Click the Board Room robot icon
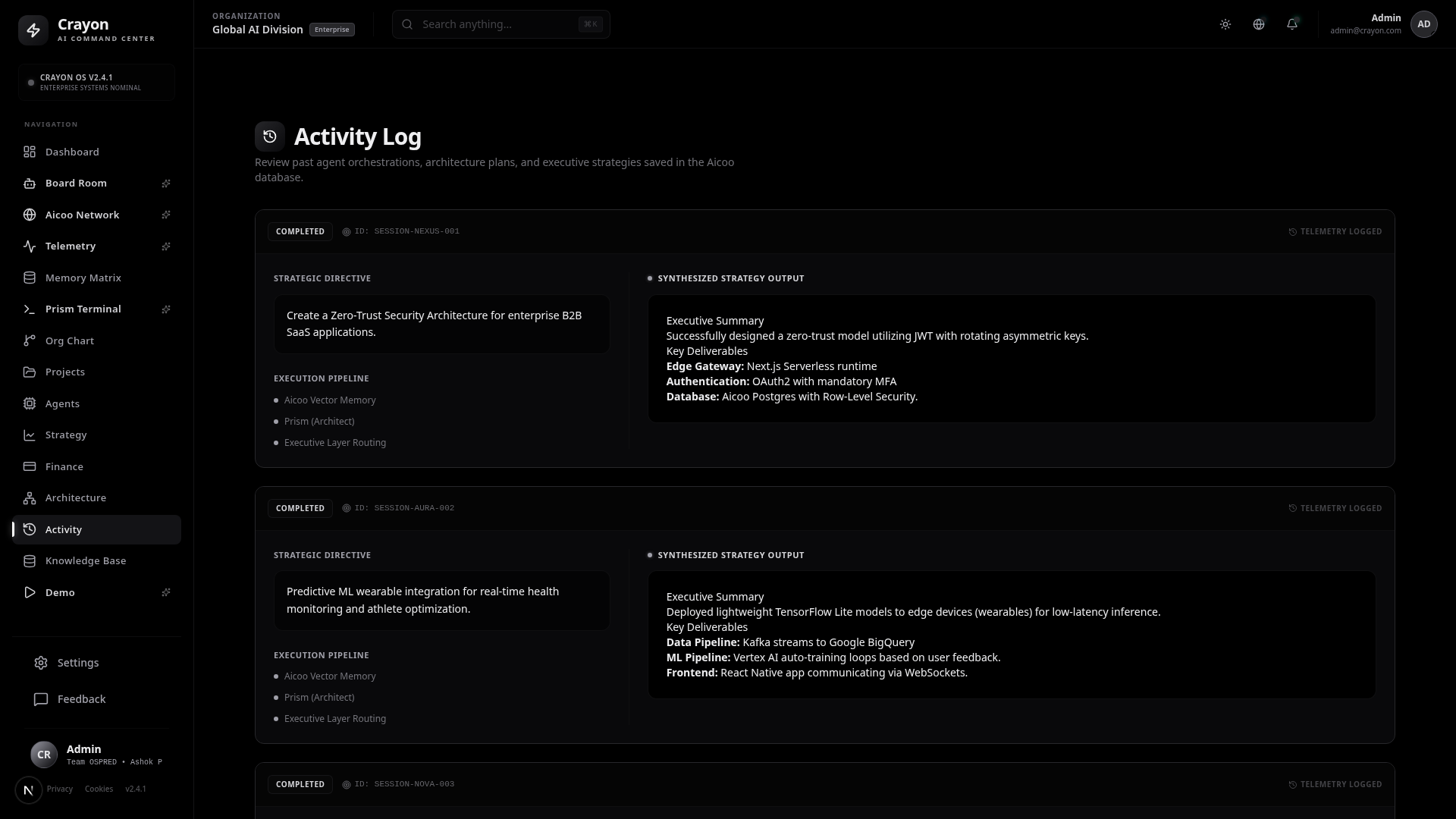The image size is (1456, 819). [x=30, y=184]
